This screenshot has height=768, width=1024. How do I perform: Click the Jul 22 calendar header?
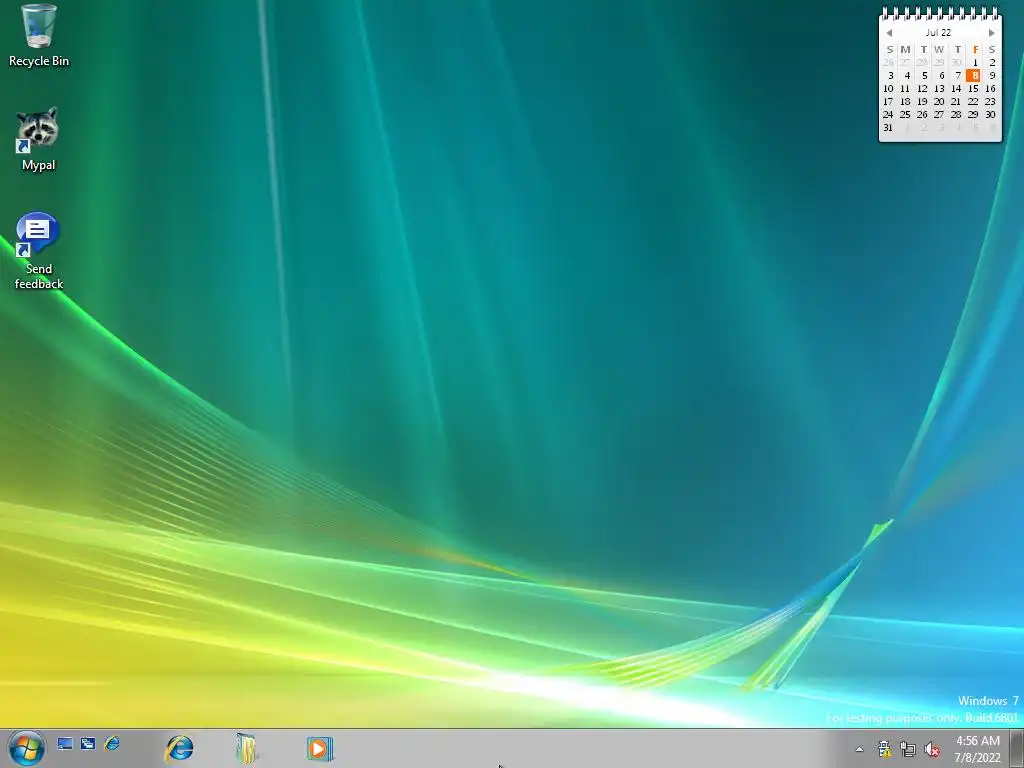(938, 33)
